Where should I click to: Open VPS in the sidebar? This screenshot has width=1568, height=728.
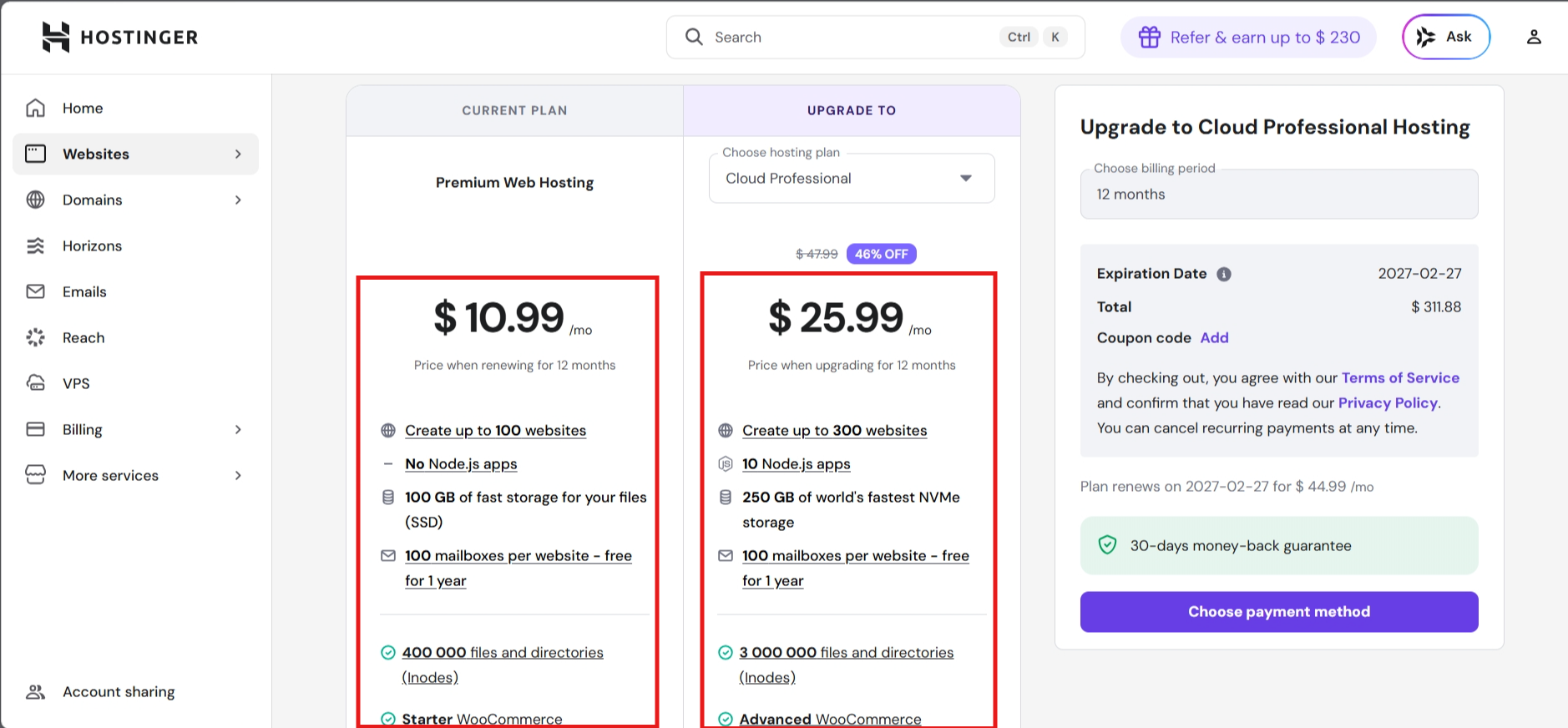[135, 383]
